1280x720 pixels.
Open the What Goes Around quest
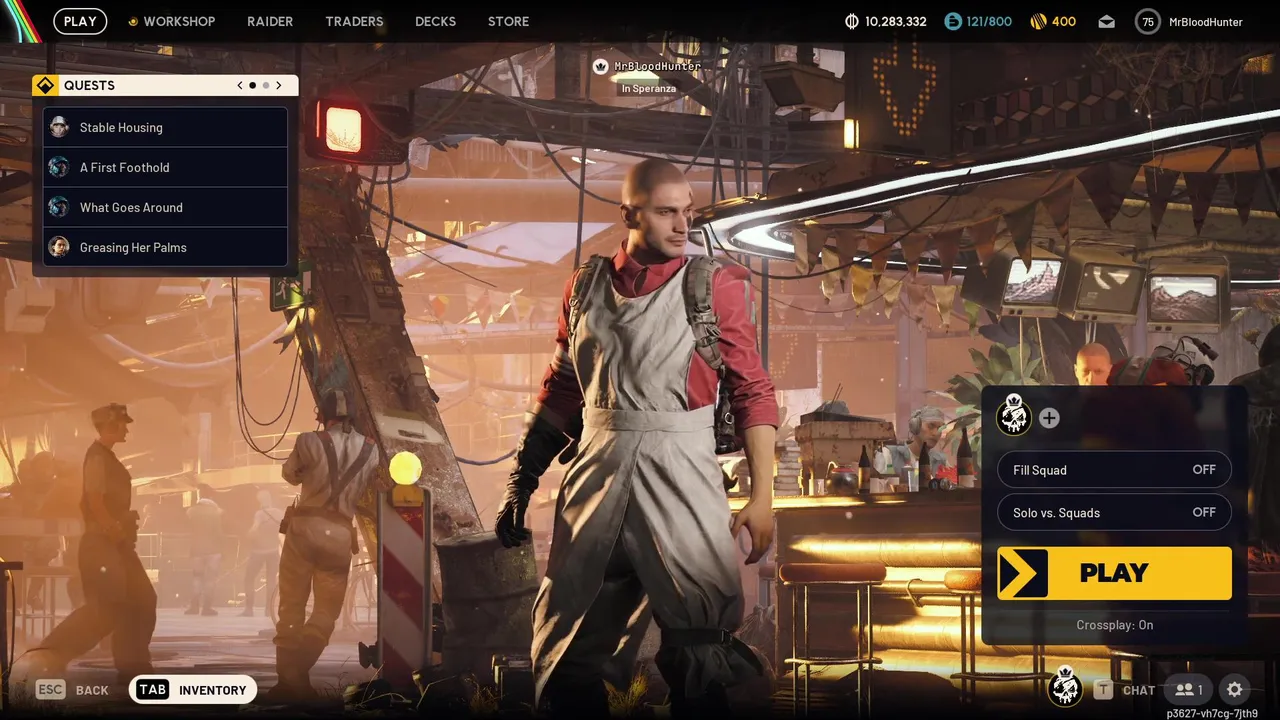[166, 207]
